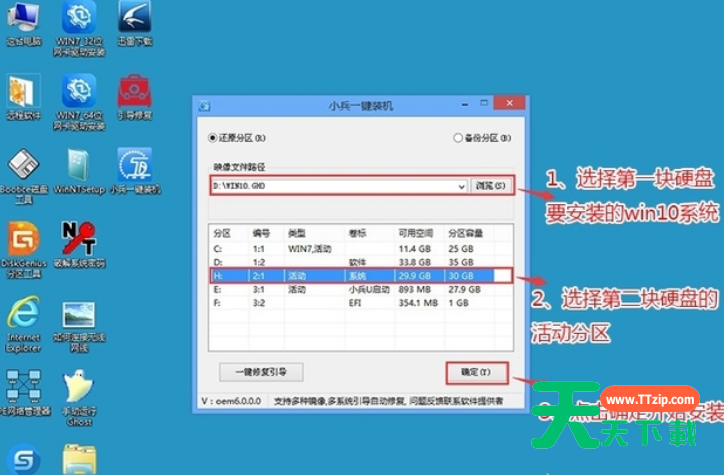Open 迅雷下载 desktop shortcut
Image resolution: width=724 pixels, height=475 pixels.
click(134, 24)
